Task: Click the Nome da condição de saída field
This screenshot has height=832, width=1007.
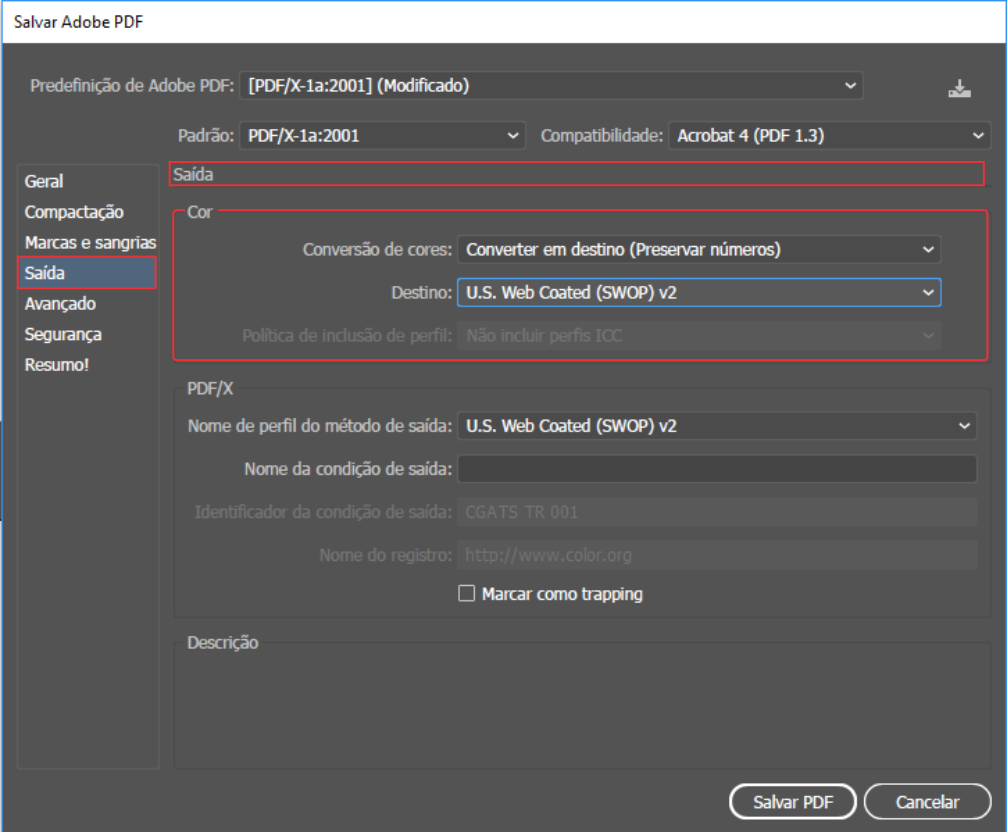Action: coord(716,469)
